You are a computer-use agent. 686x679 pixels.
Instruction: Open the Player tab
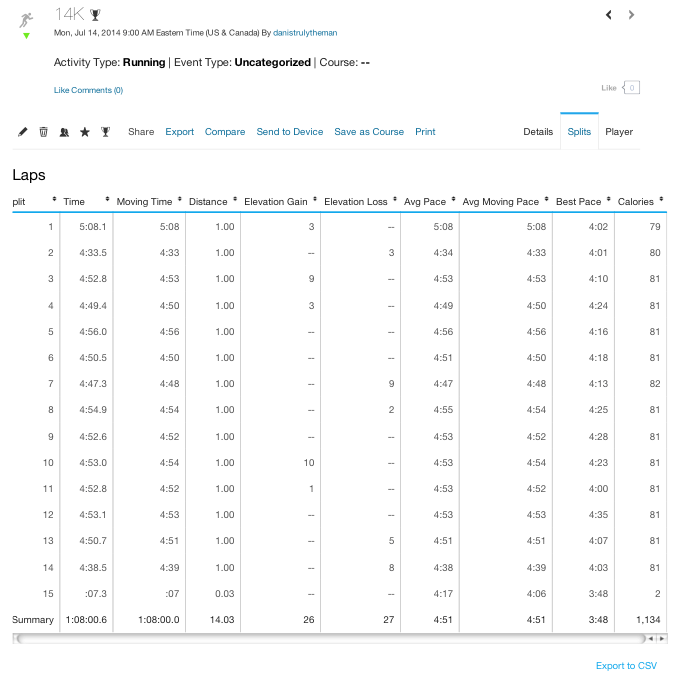[x=619, y=132]
